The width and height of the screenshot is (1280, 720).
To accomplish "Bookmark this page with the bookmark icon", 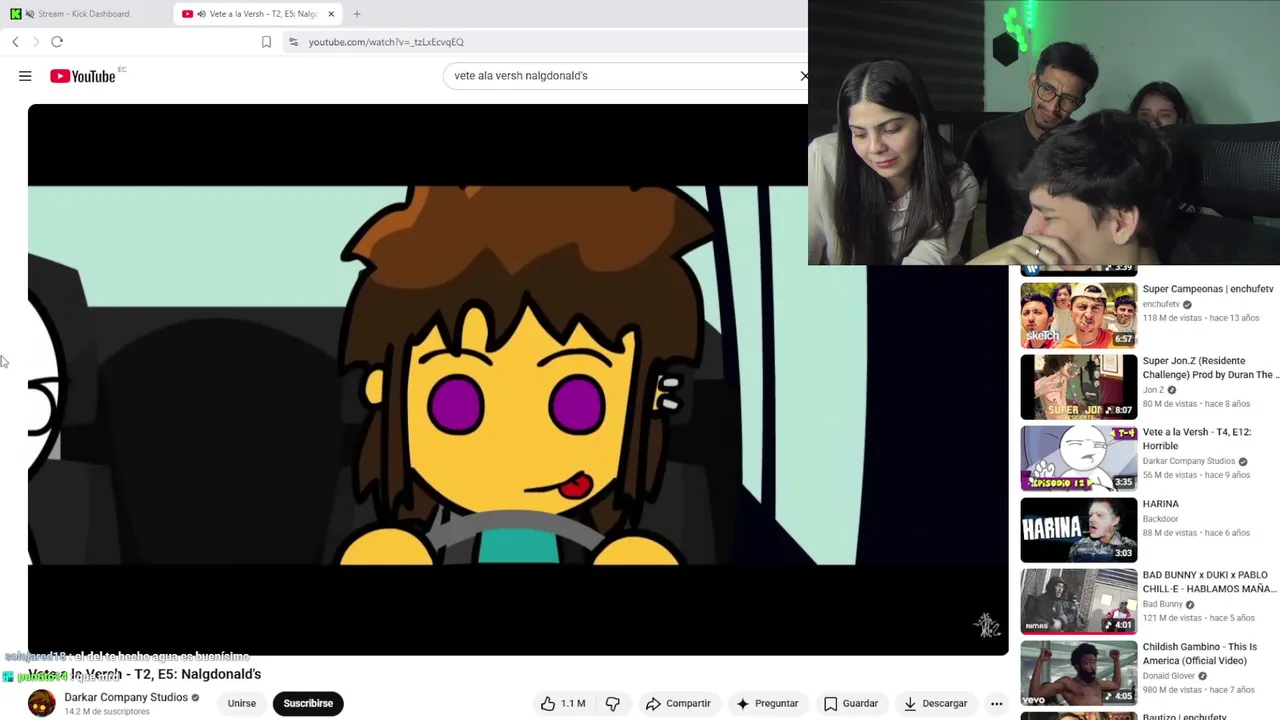I will coord(266,42).
